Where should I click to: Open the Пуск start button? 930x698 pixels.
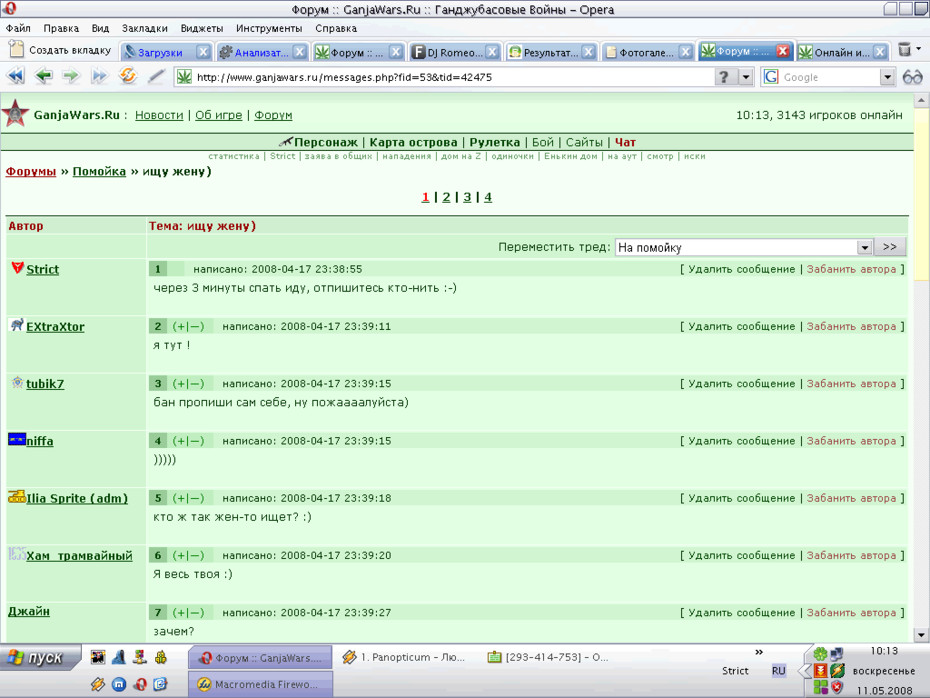click(x=39, y=658)
